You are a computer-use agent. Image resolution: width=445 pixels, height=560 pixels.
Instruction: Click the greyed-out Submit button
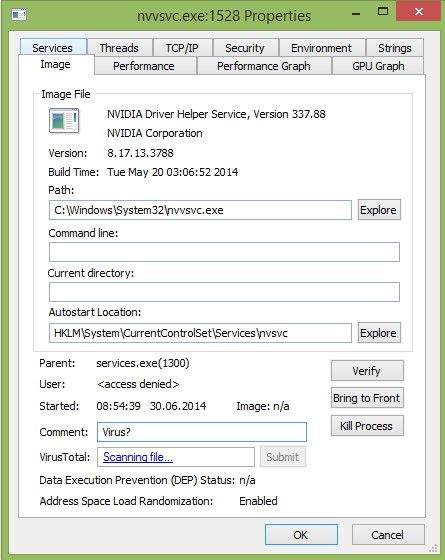click(283, 457)
